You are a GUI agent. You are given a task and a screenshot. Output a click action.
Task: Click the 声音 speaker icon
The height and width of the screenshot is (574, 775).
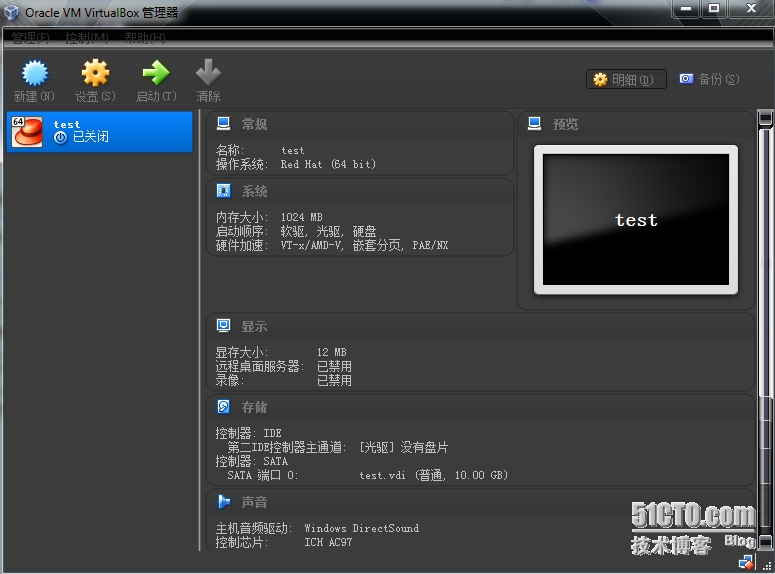click(x=223, y=502)
